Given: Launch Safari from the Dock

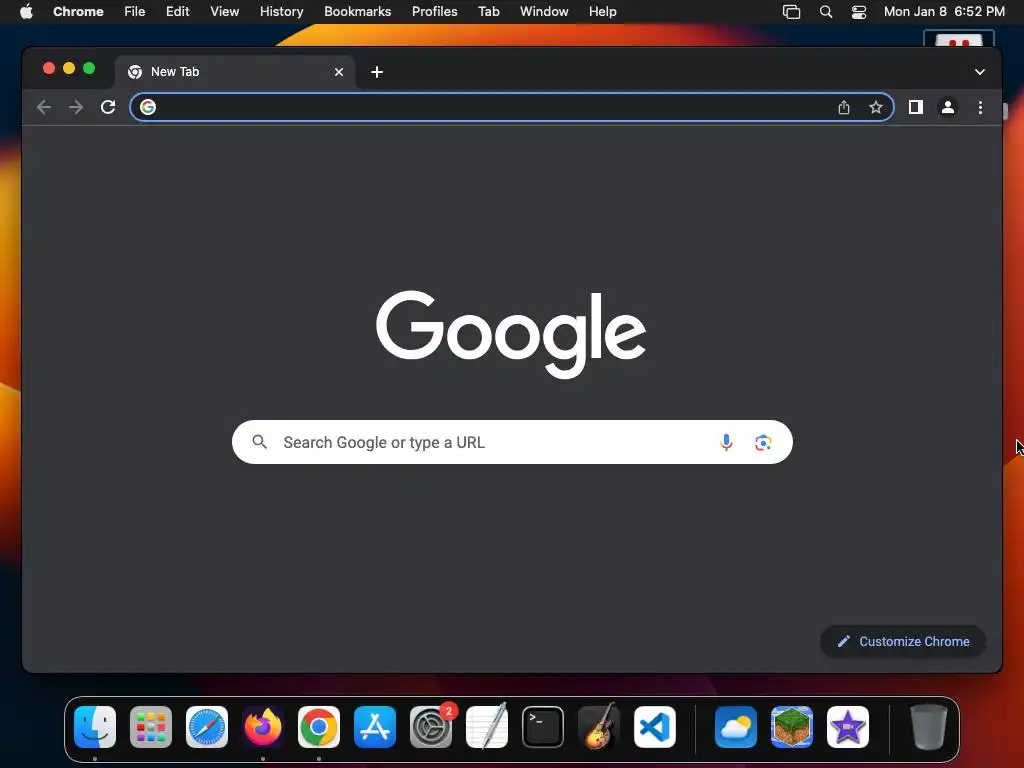Looking at the screenshot, I should coord(207,726).
